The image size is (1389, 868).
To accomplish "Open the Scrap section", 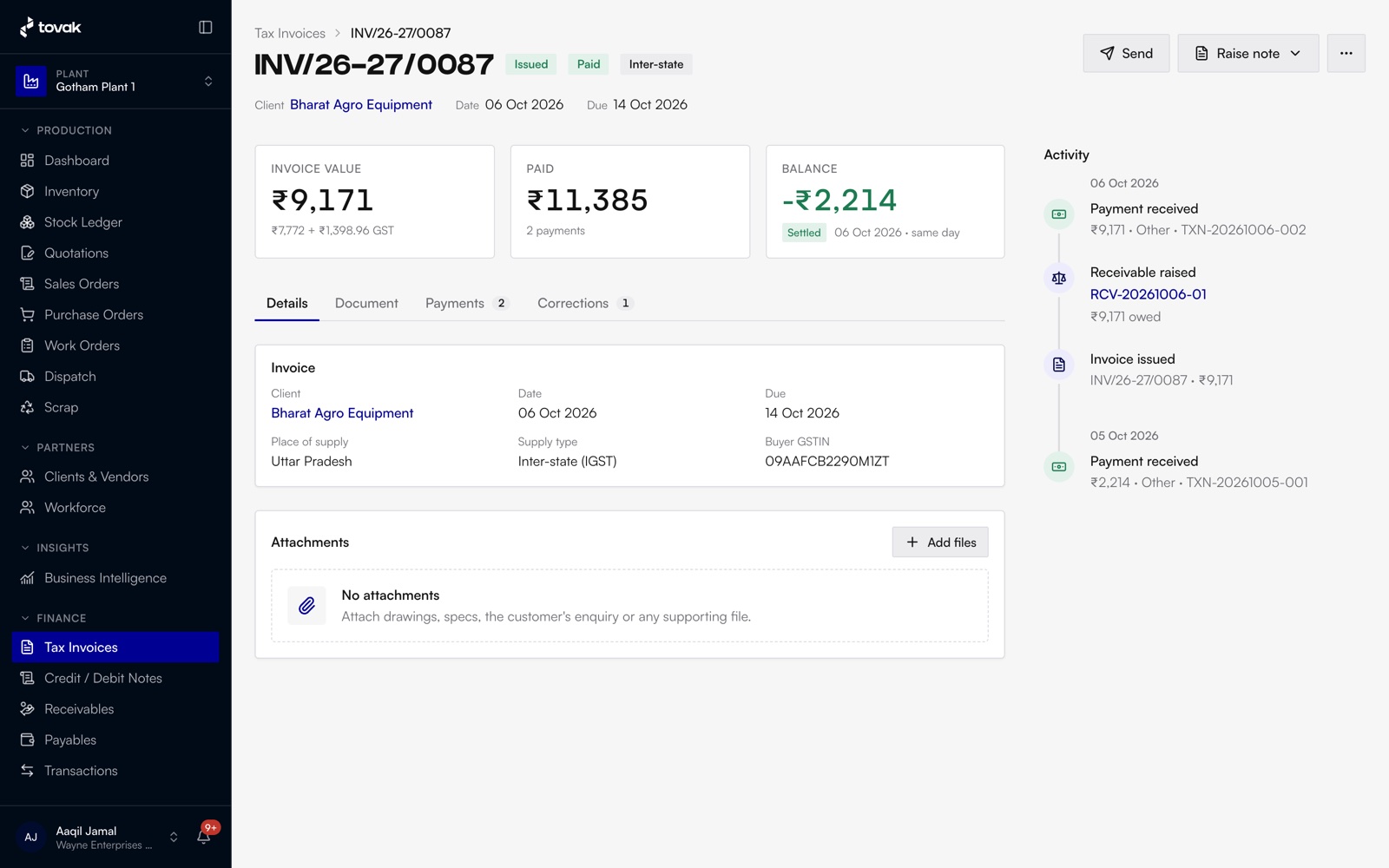I will pyautogui.click(x=115, y=407).
